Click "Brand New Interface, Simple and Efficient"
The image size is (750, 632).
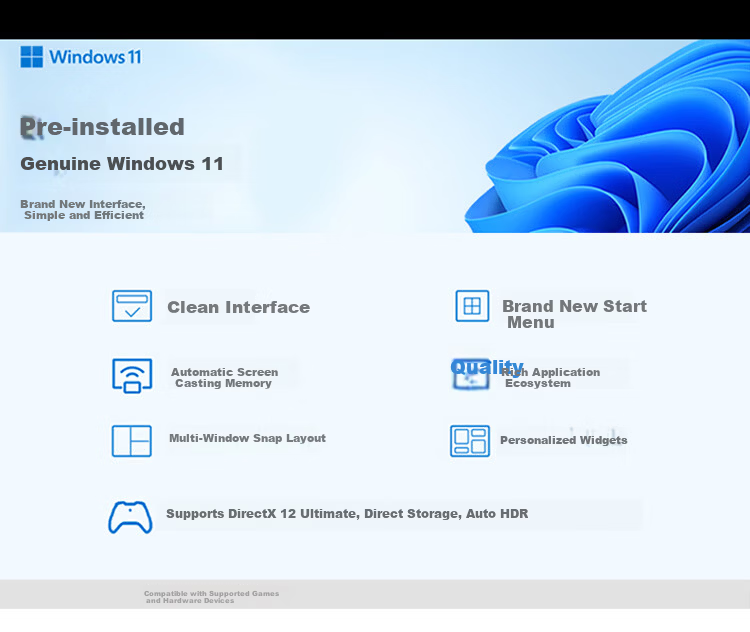point(83,210)
